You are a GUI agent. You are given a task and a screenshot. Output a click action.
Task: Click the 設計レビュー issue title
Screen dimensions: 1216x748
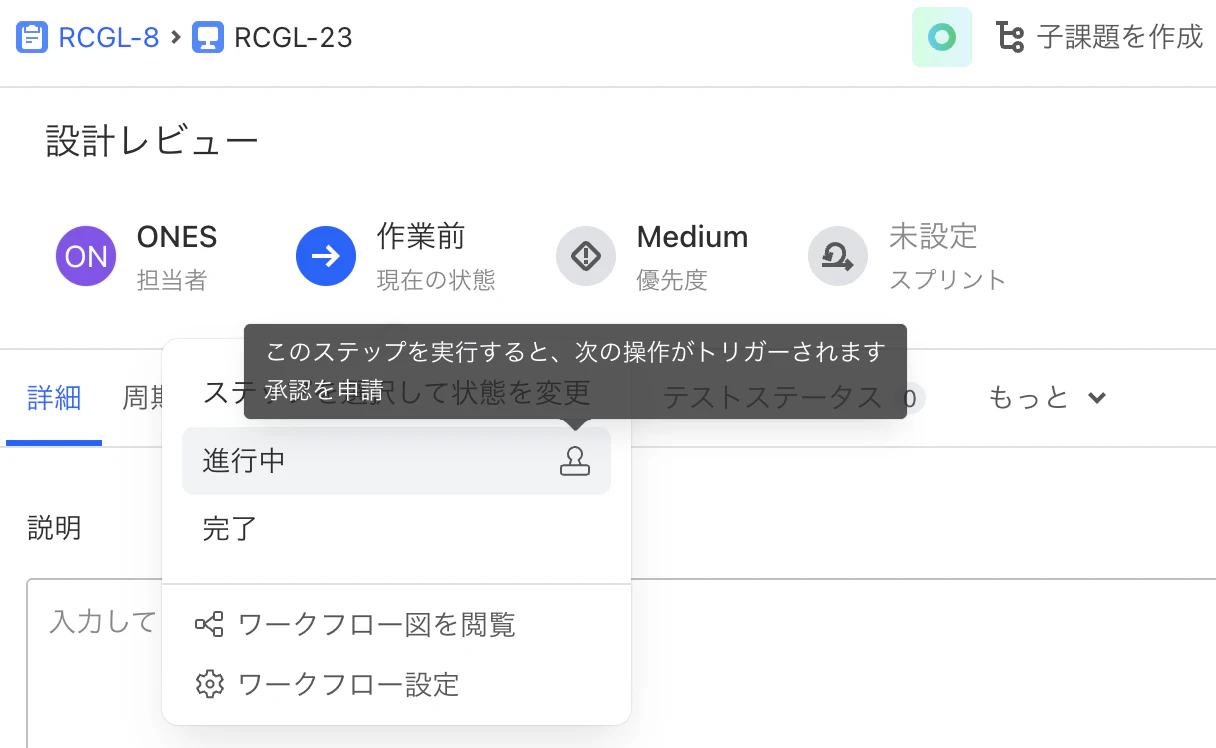[x=152, y=141]
